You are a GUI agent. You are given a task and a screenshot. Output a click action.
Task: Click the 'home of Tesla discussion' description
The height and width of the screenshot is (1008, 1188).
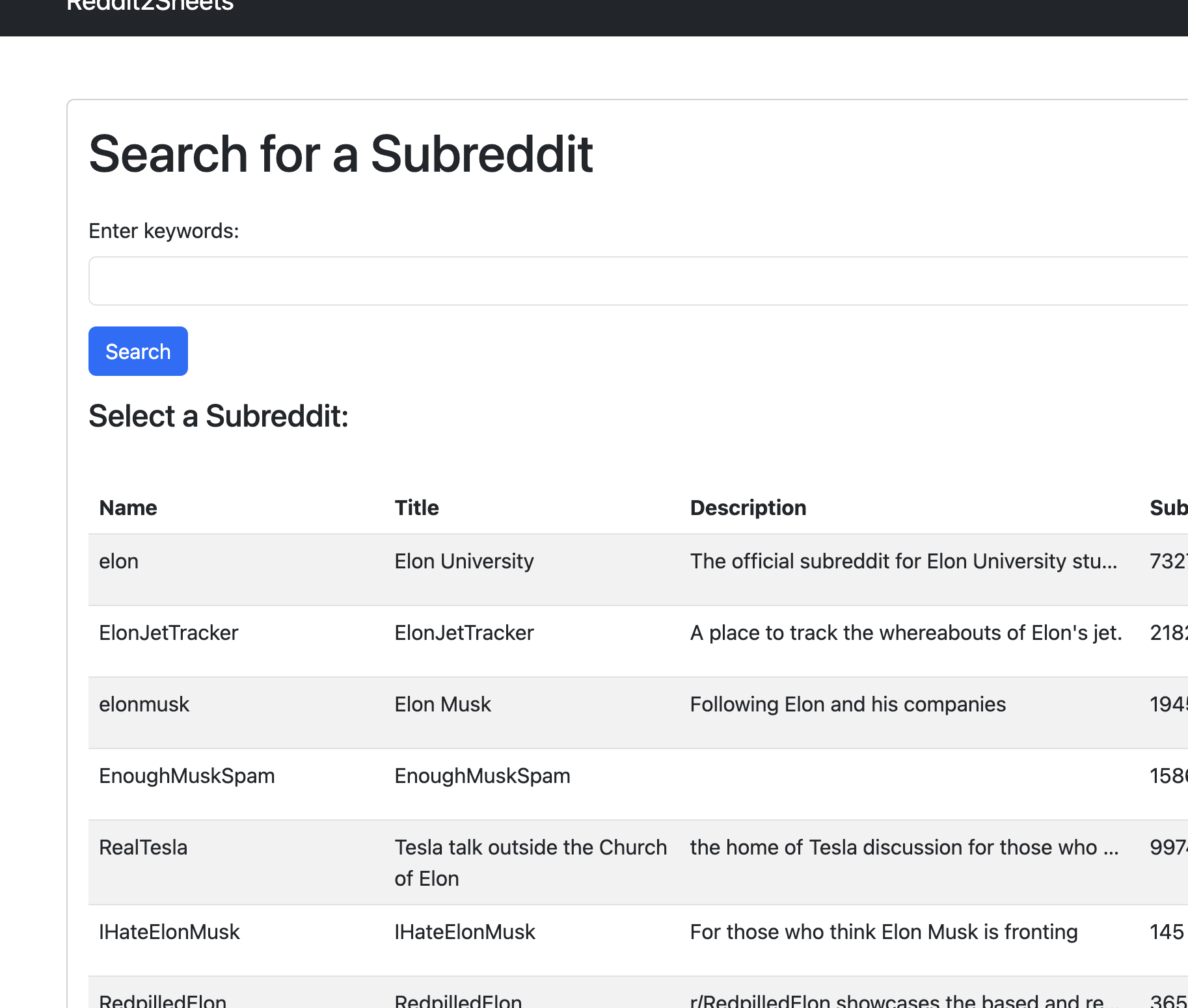click(x=904, y=847)
